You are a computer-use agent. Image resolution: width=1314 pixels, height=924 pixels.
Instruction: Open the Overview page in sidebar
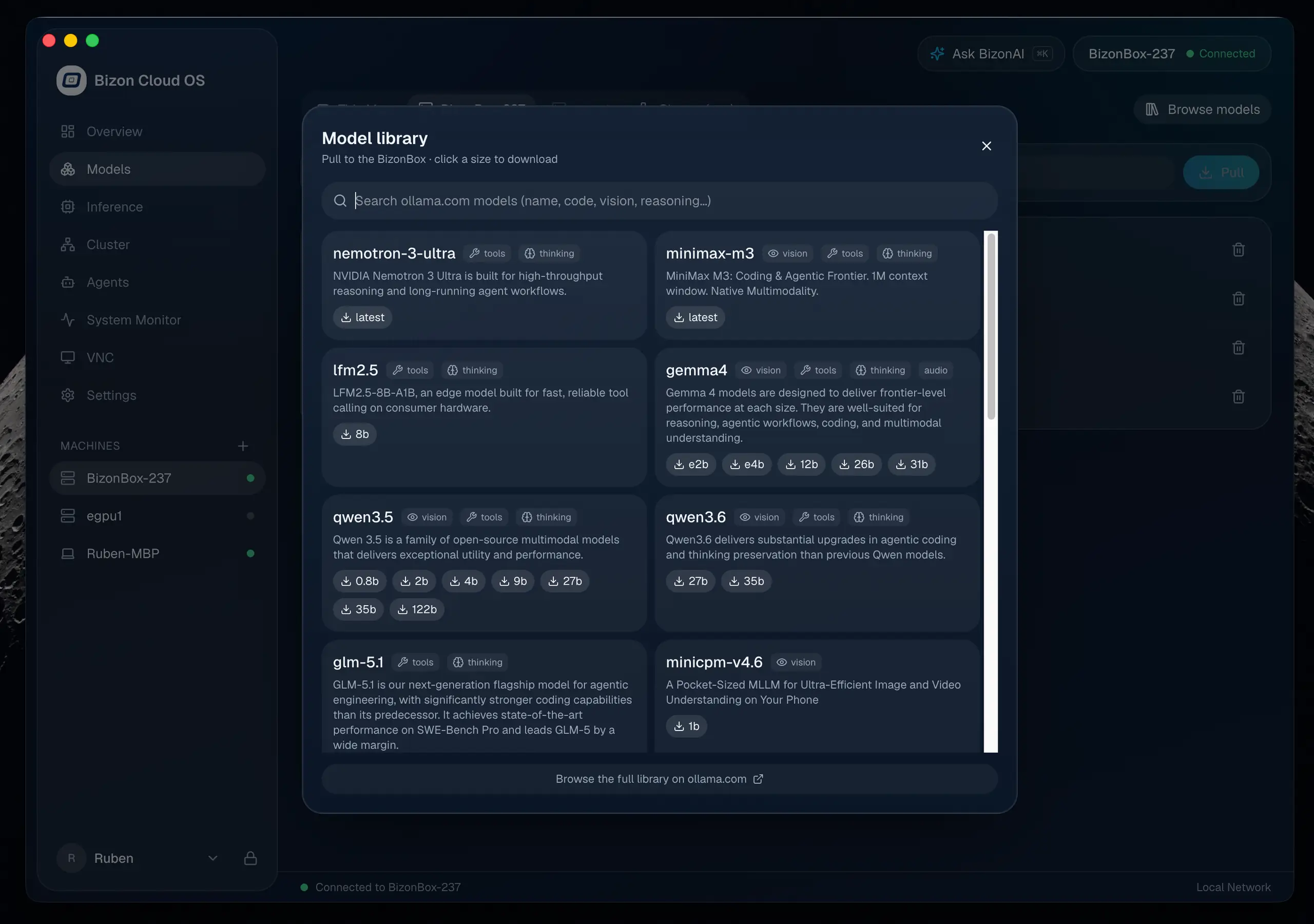157,132
